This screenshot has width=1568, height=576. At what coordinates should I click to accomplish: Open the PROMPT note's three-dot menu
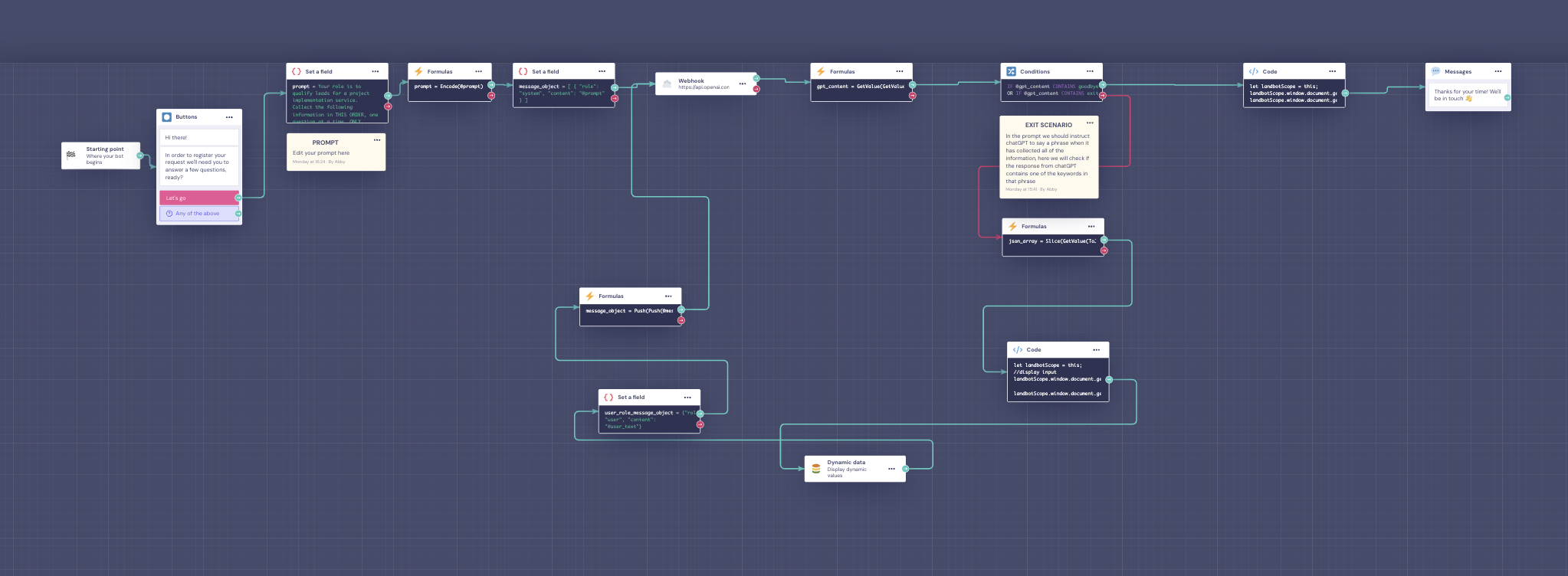[x=377, y=140]
